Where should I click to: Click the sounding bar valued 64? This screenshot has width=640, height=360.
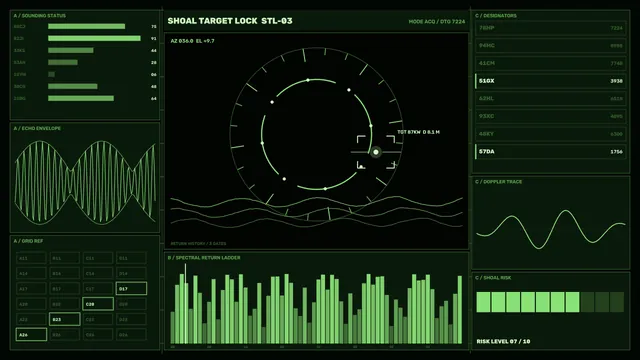coord(81,98)
